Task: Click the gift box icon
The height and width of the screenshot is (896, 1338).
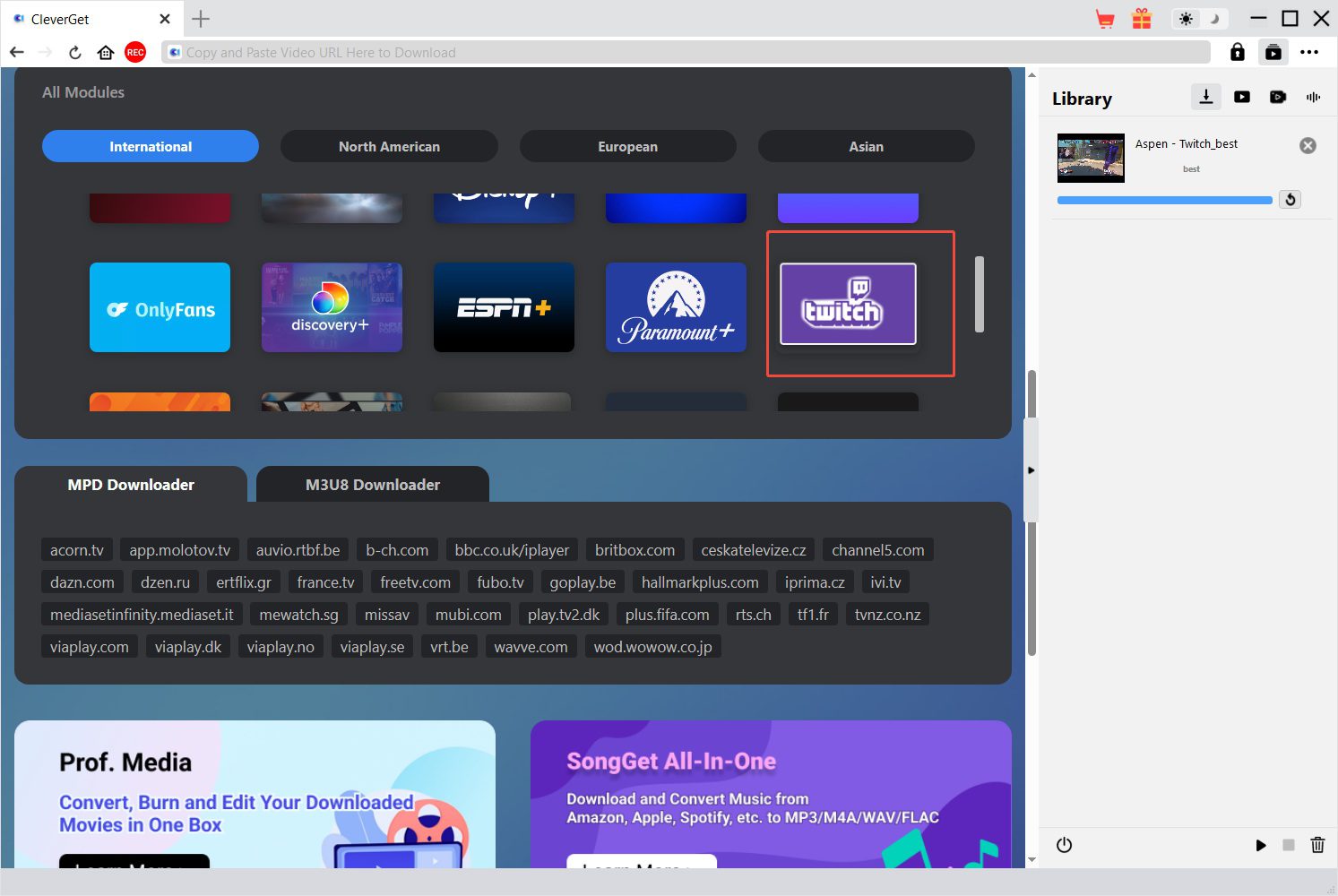Action: (1141, 19)
